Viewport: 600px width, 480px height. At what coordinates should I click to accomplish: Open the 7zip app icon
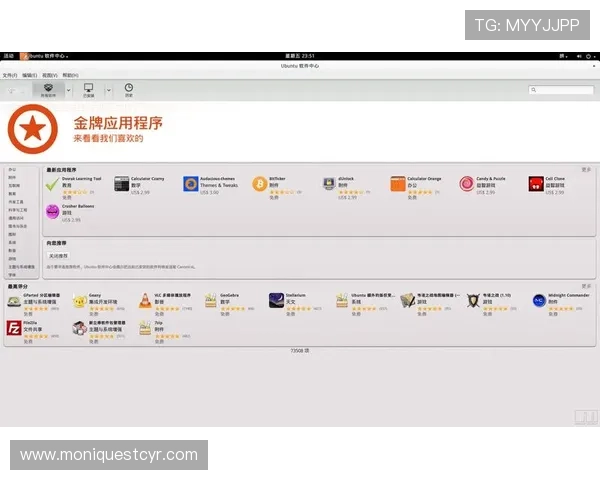[145, 328]
